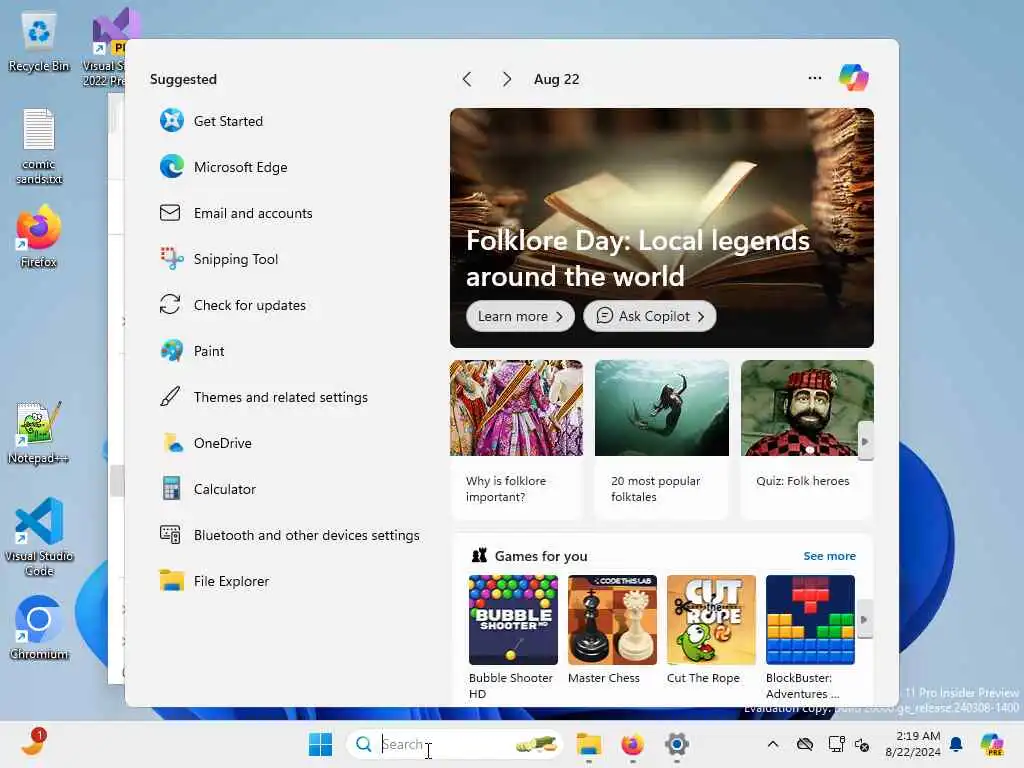Click the Aug 22 date label
The height and width of the screenshot is (768, 1024).
[x=556, y=79]
